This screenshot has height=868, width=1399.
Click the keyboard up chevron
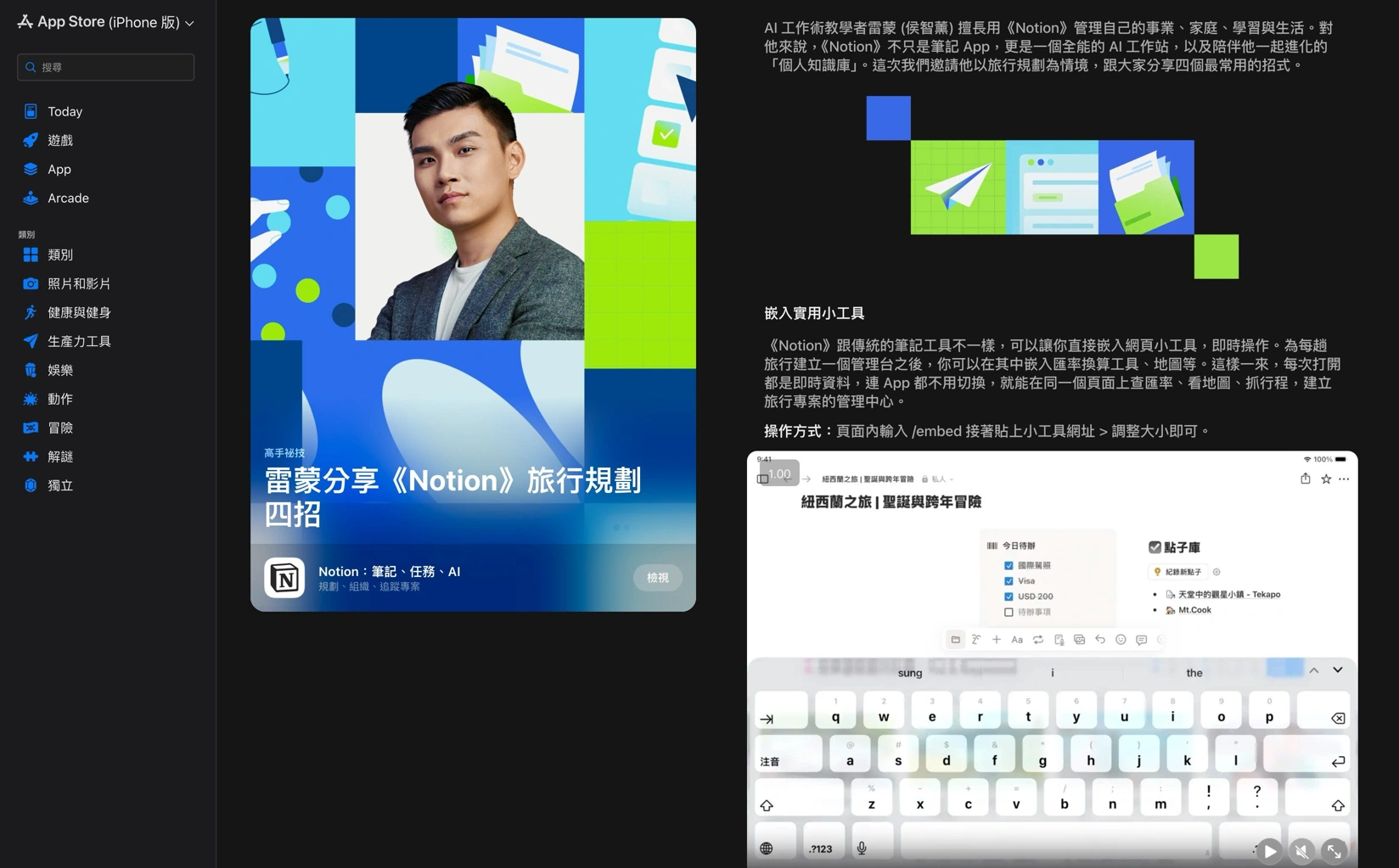click(x=1314, y=670)
